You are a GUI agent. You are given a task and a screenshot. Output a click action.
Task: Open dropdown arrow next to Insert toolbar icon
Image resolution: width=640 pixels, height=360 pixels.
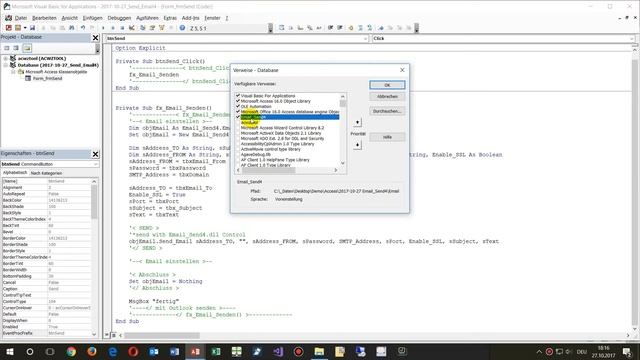25,28
